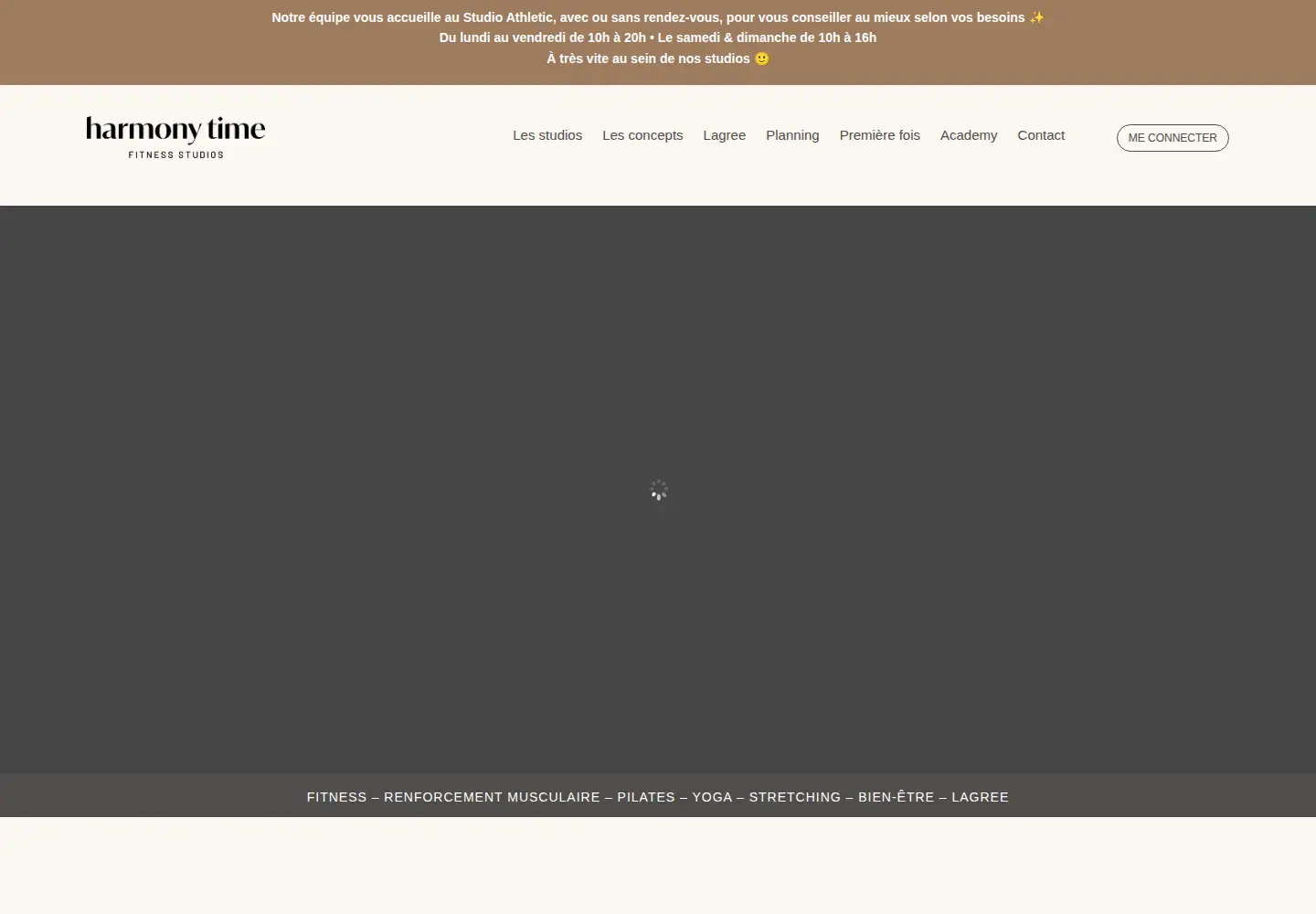The height and width of the screenshot is (914, 1316).
Task: Go to the Lagree page
Action: coord(725,135)
